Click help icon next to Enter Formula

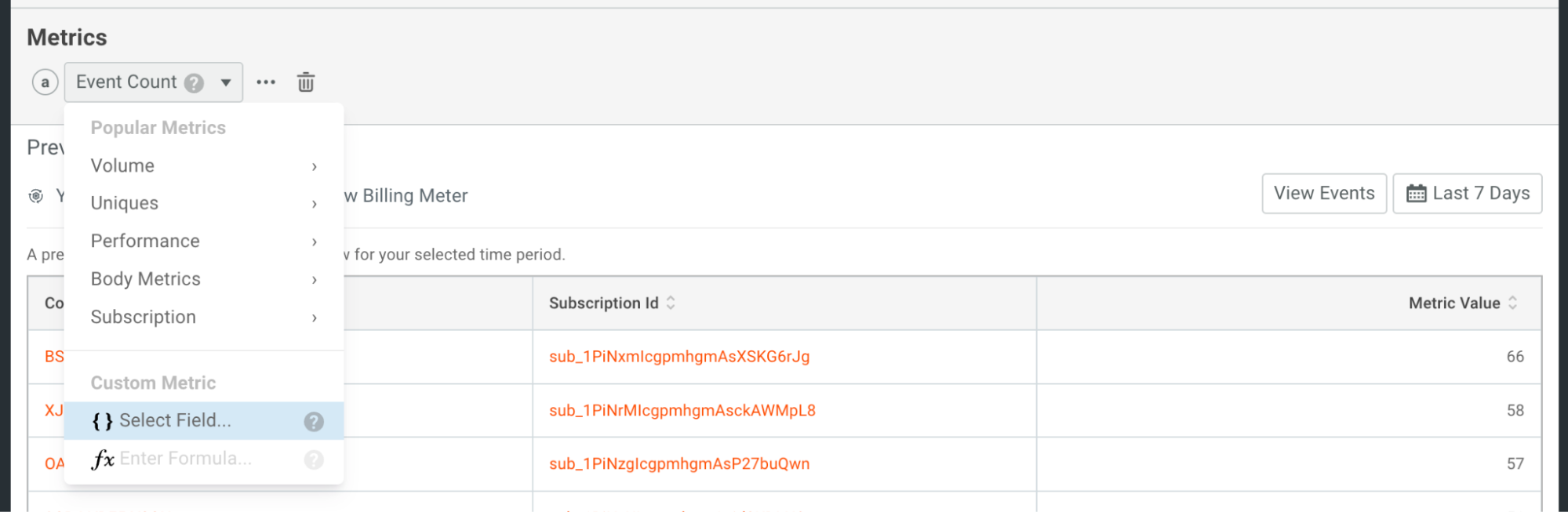[x=314, y=460]
